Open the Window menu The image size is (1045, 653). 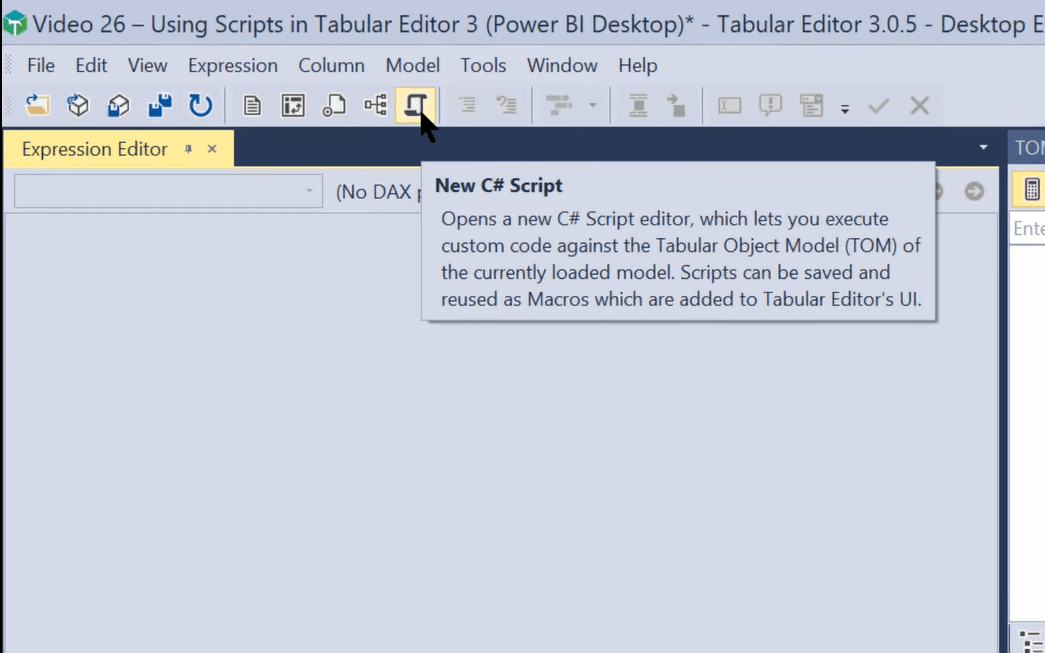562,65
